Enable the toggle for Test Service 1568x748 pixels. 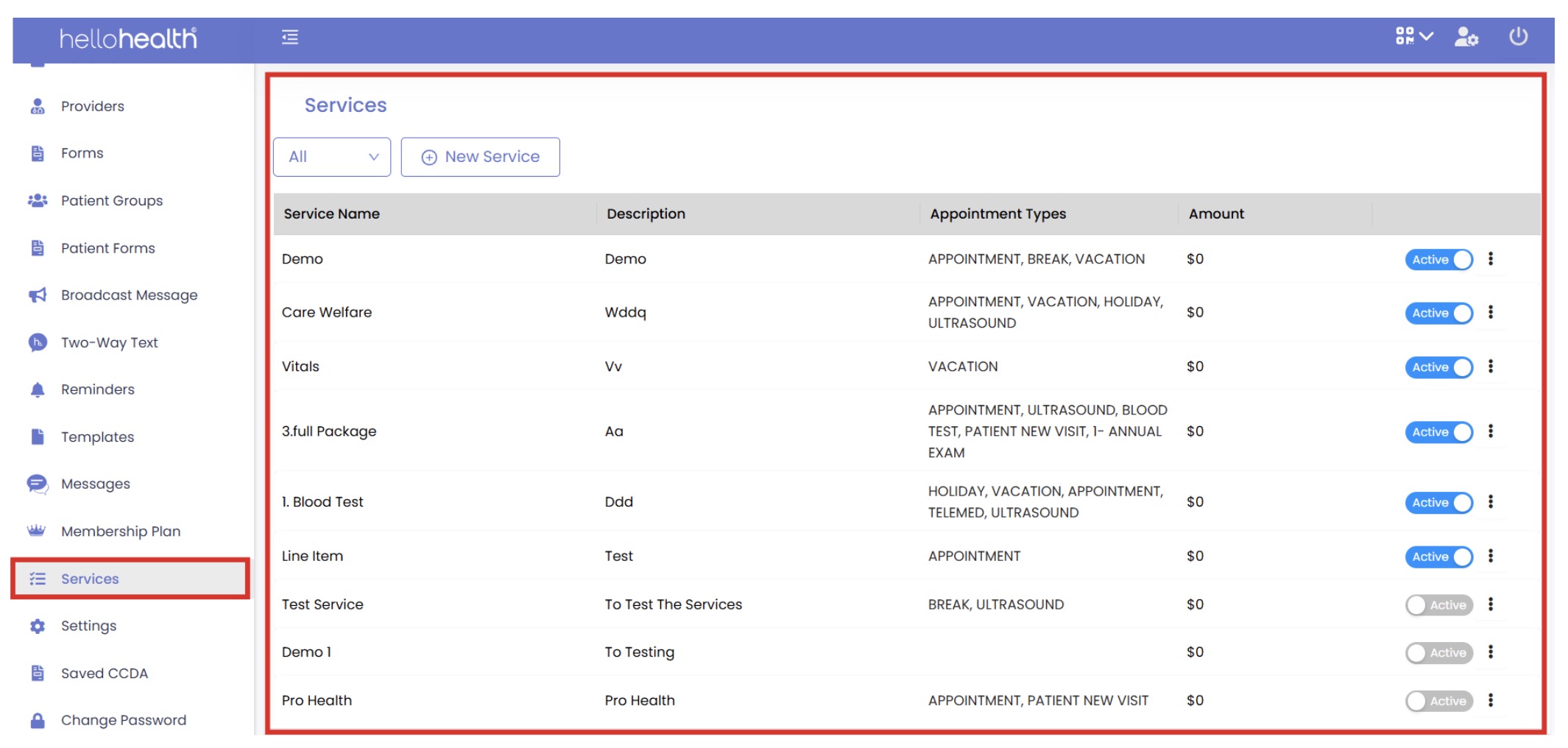click(x=1438, y=605)
